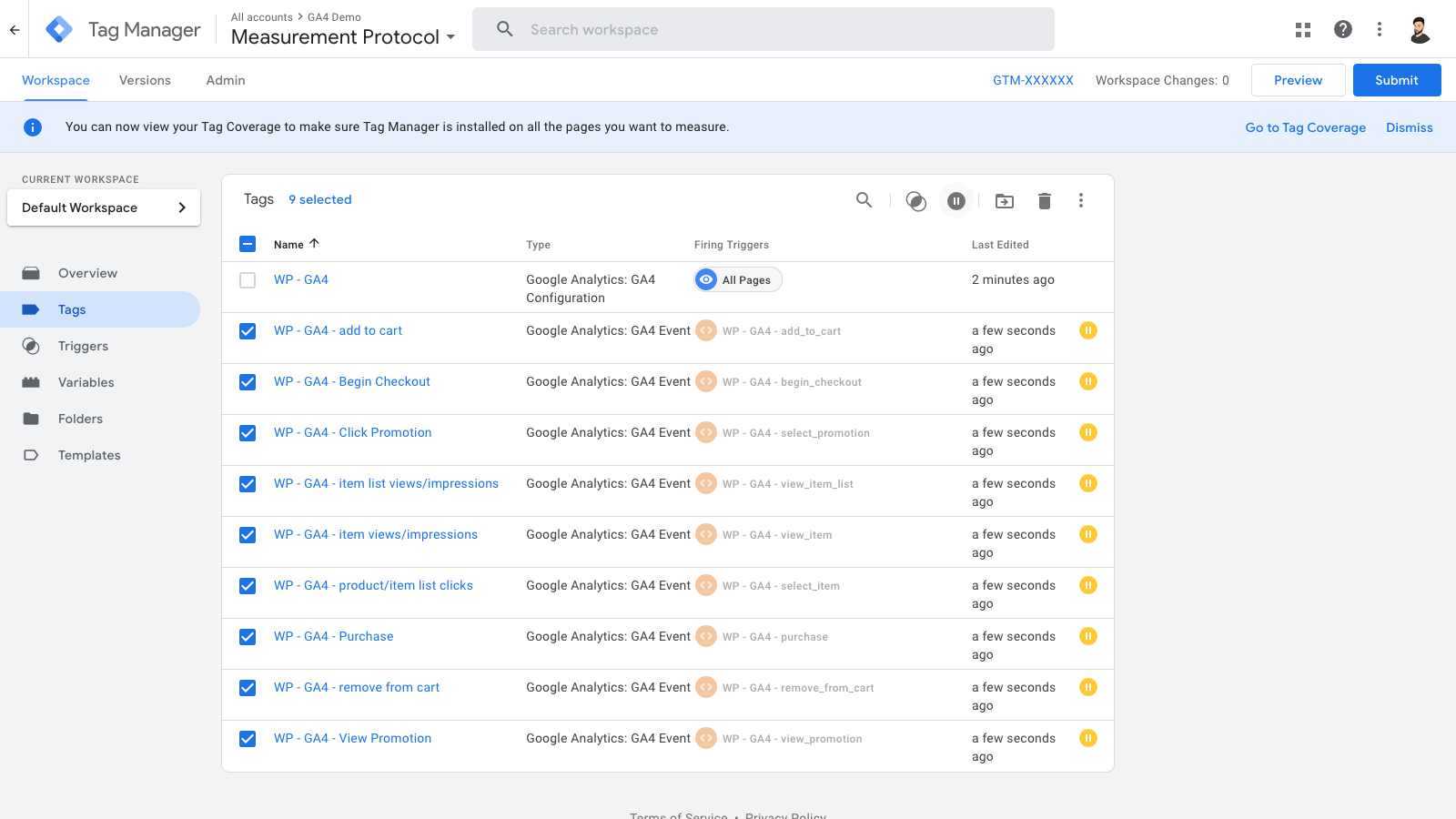This screenshot has width=1456, height=819.
Task: Switch to the Versions tab
Action: point(145,80)
